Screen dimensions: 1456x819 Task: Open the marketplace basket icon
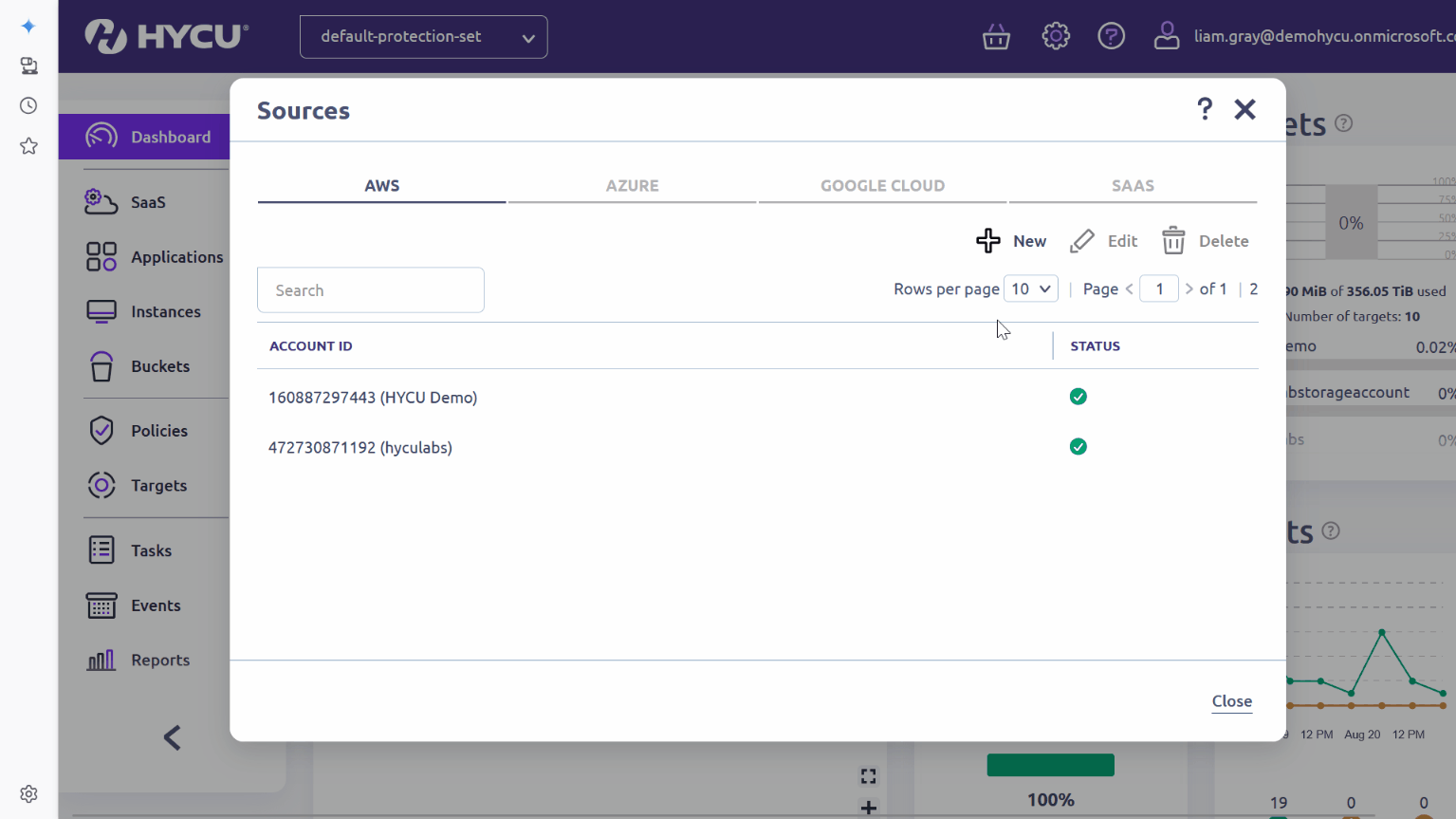pyautogui.click(x=996, y=37)
